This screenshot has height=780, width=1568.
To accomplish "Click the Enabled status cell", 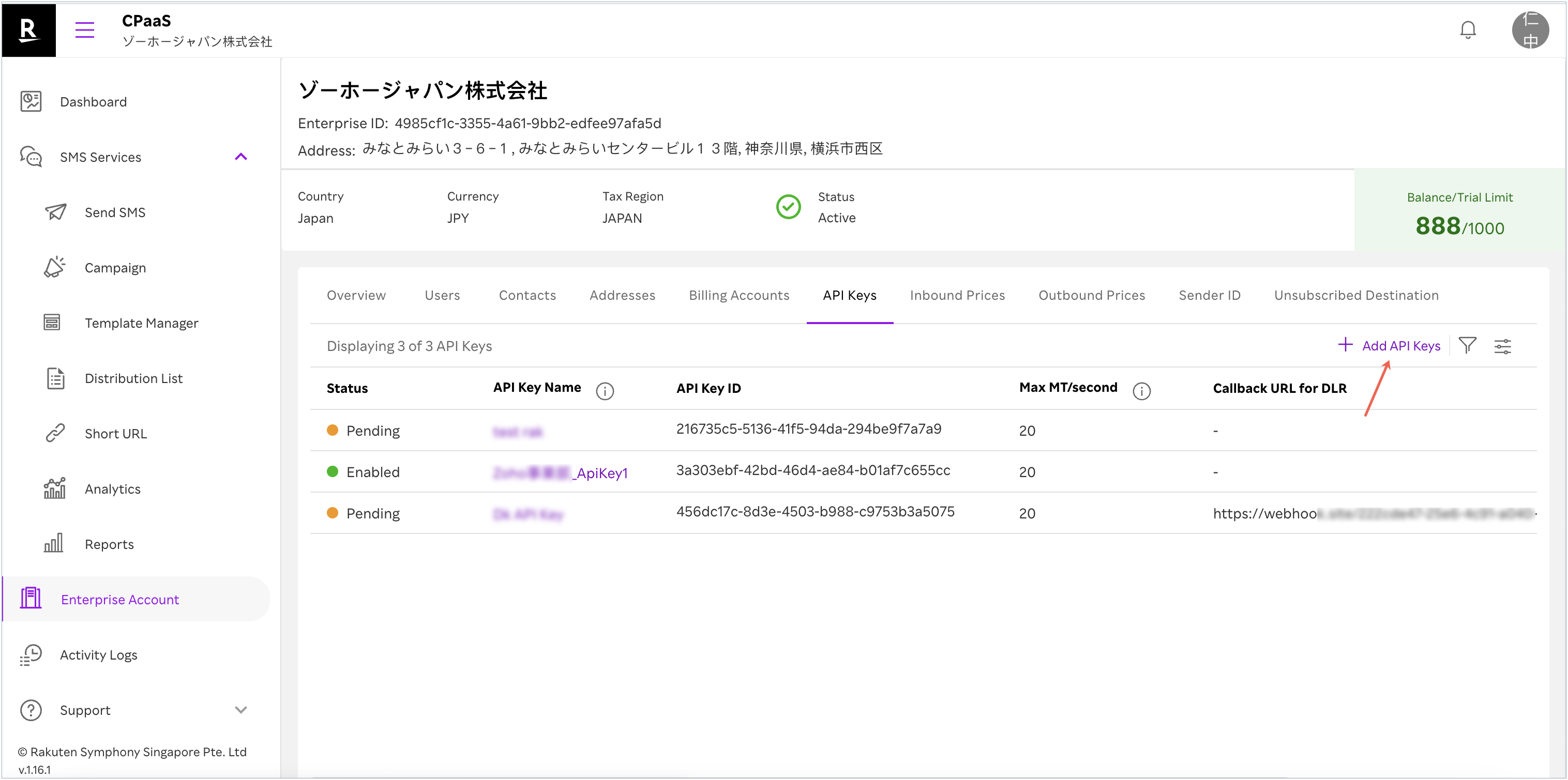I will (364, 472).
